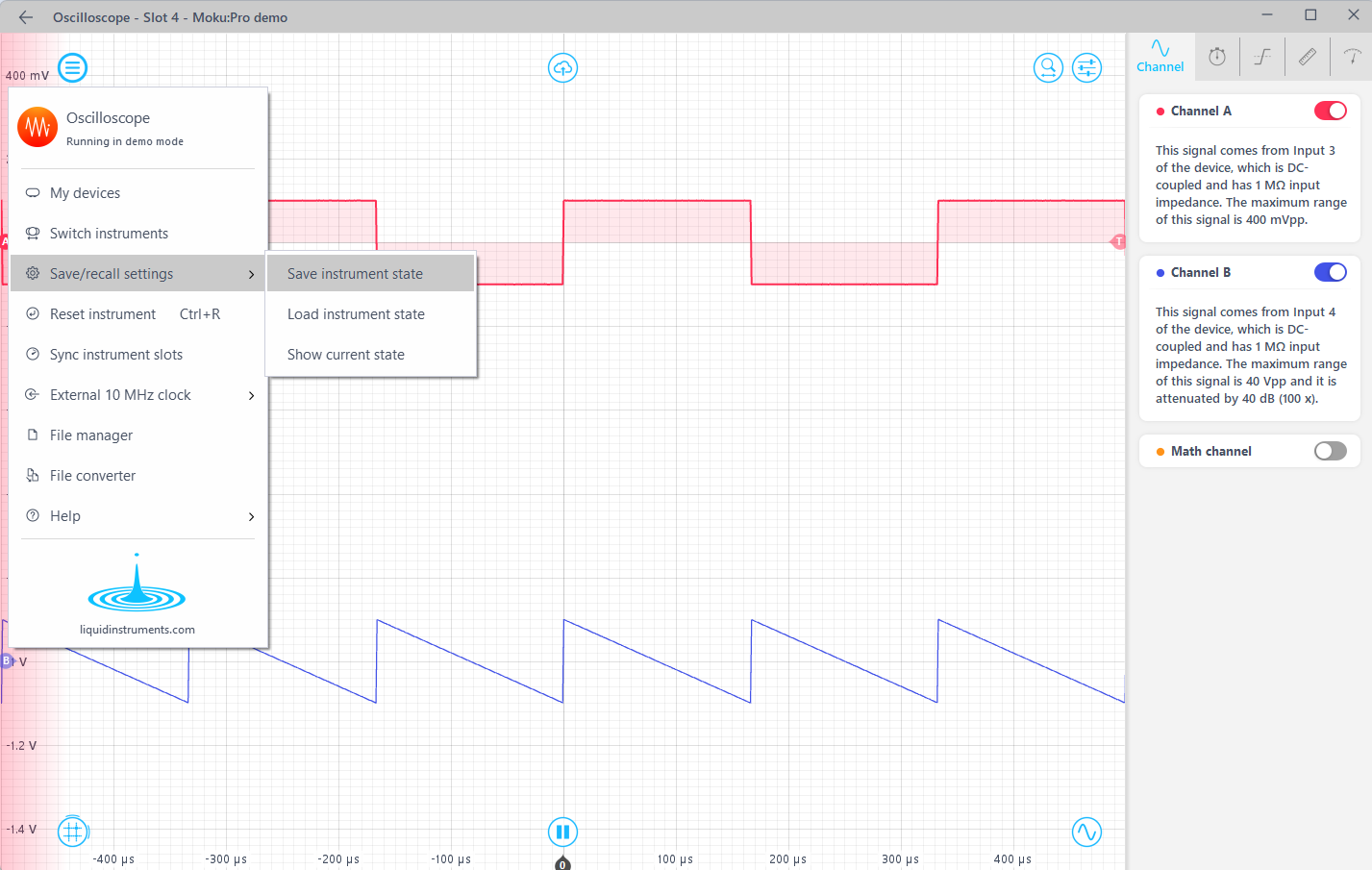The image size is (1372, 870).
Task: Turn off the Channel B toggle
Action: [x=1331, y=272]
